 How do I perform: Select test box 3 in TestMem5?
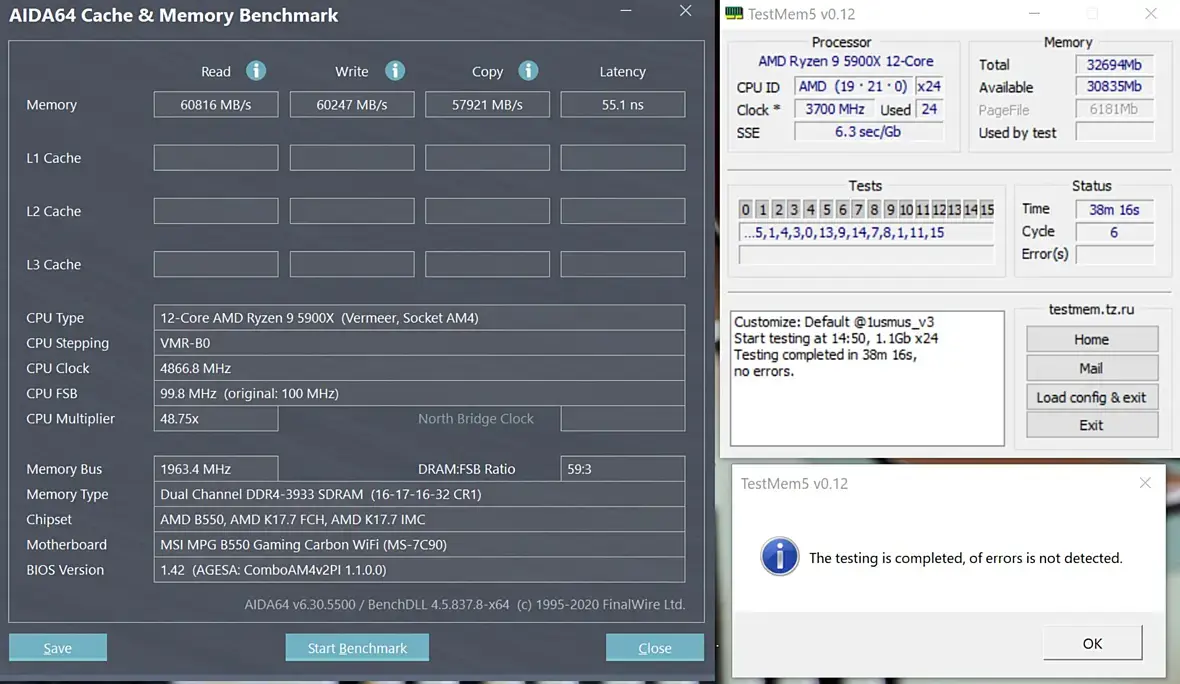[793, 209]
